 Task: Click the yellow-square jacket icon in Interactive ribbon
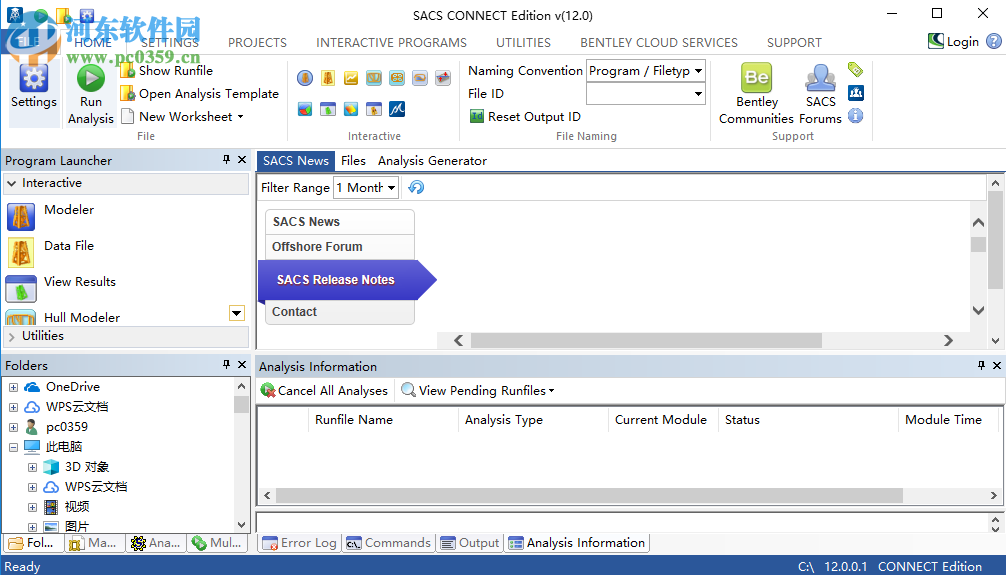328,78
